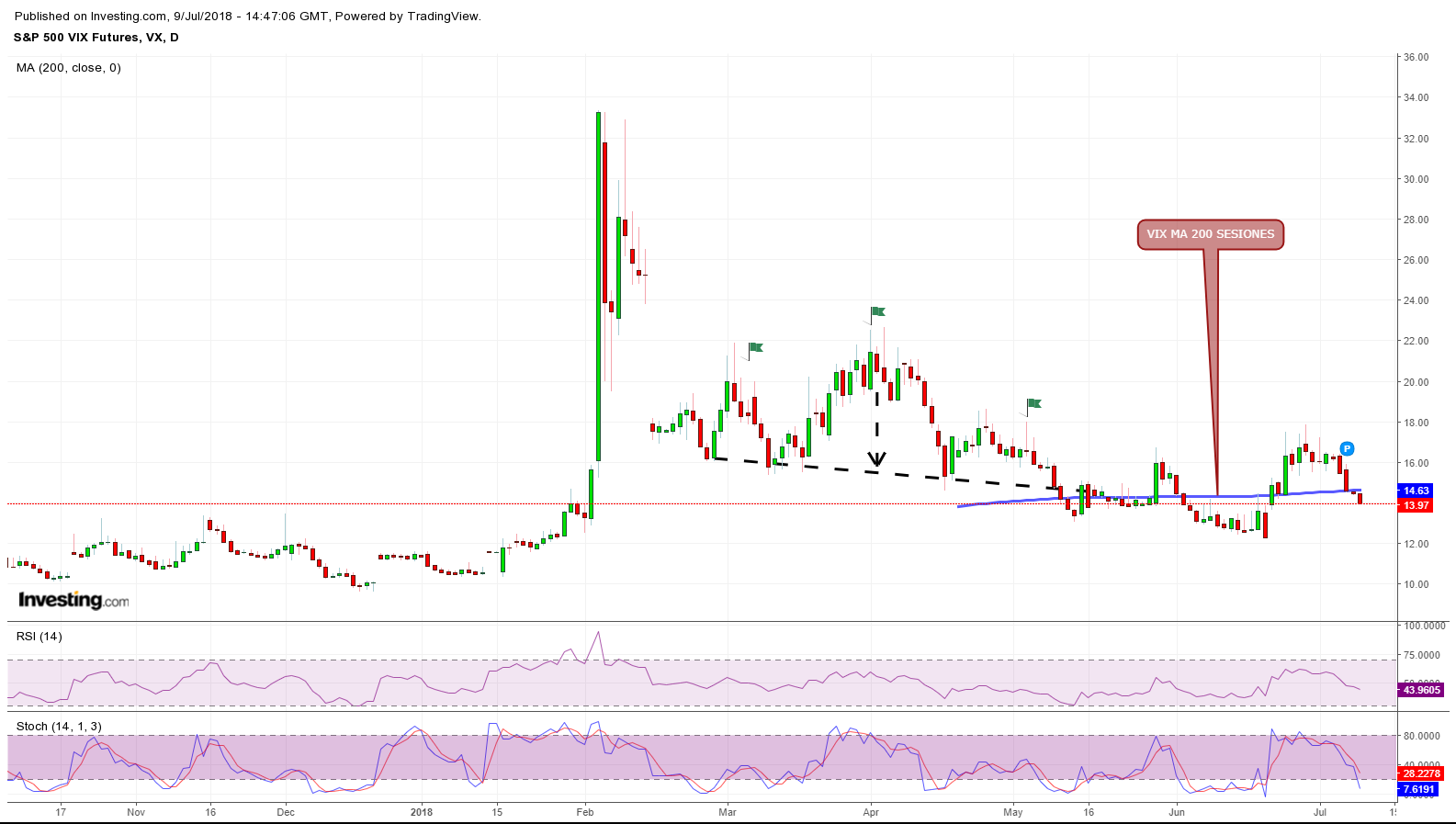Click the red 28.2278 stochastic value tag
This screenshot has width=1456, height=824.
pyautogui.click(x=1421, y=773)
